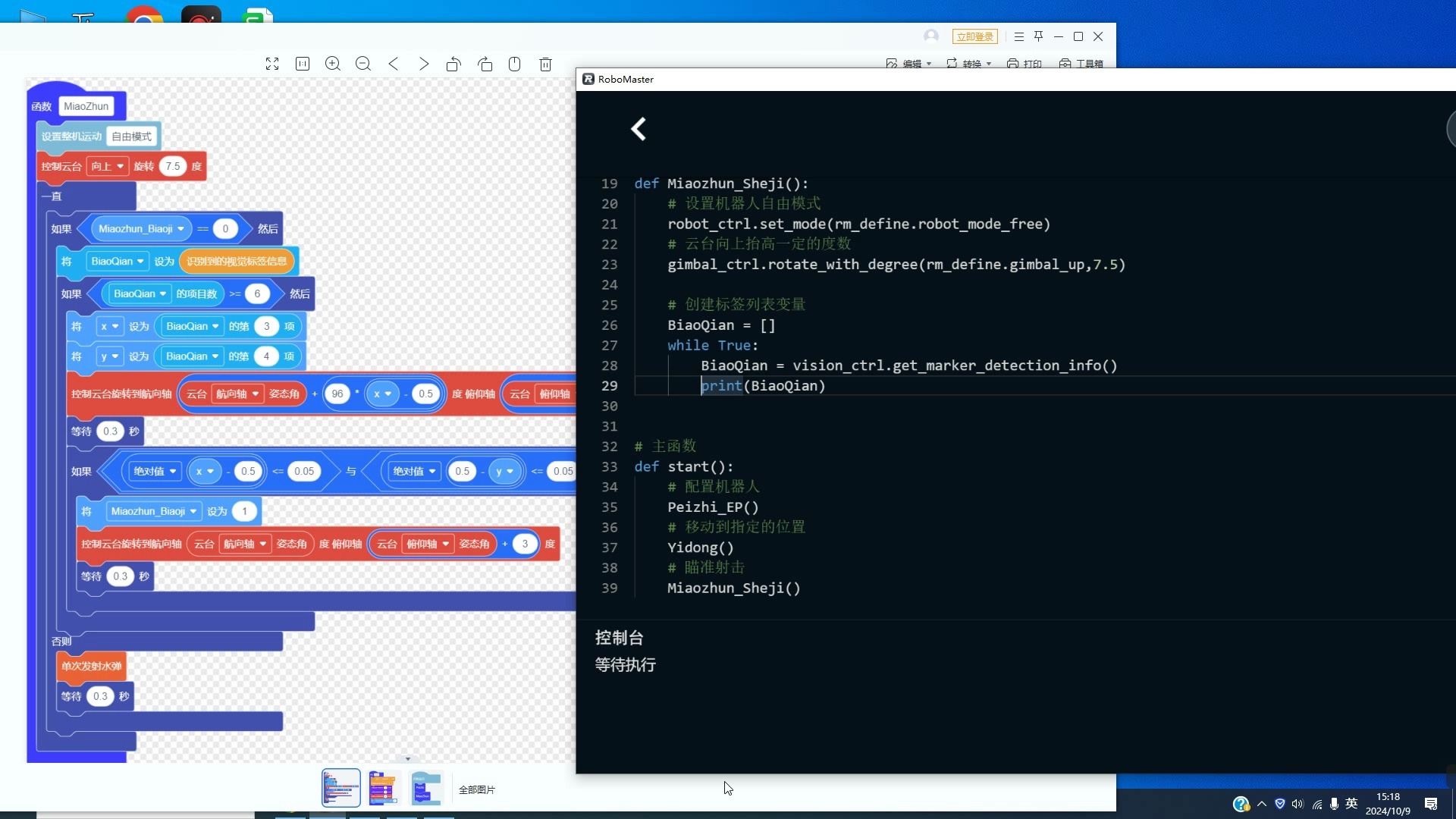Go to previous image arrow
Screen dimensions: 1456x819
click(x=394, y=64)
